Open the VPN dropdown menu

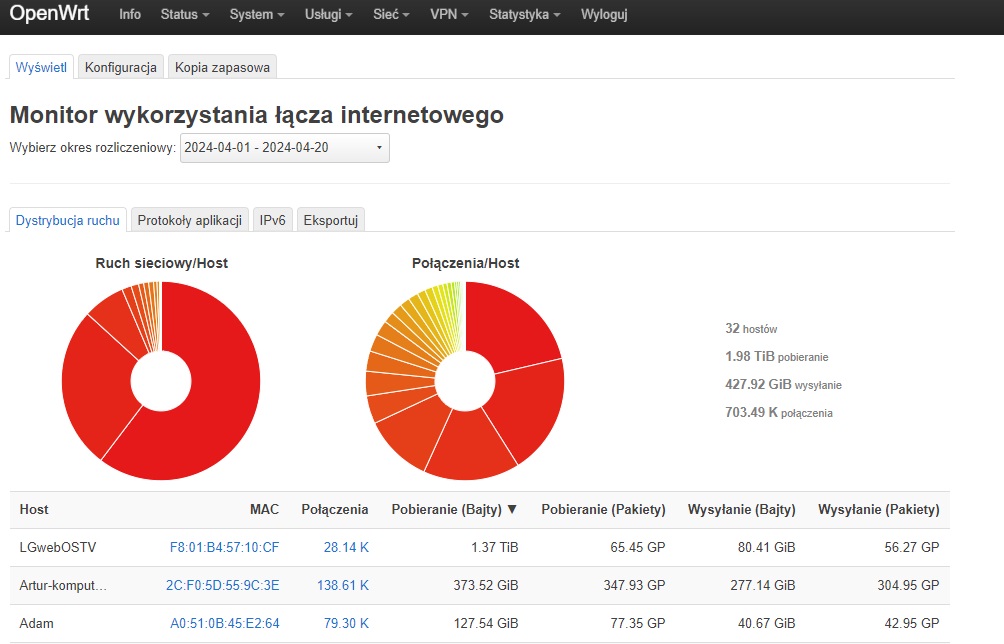tap(449, 16)
